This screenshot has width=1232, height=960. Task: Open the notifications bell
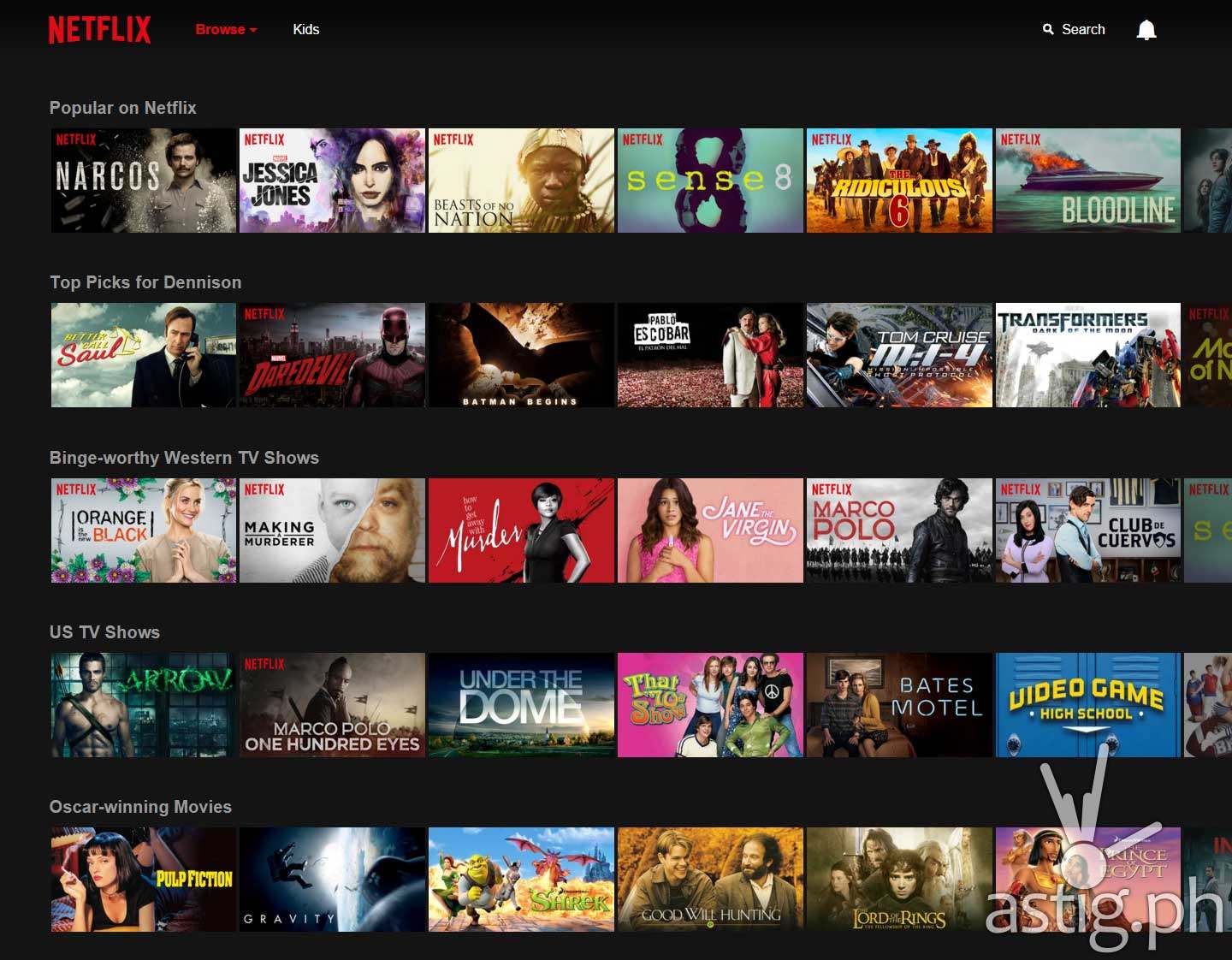1146,30
